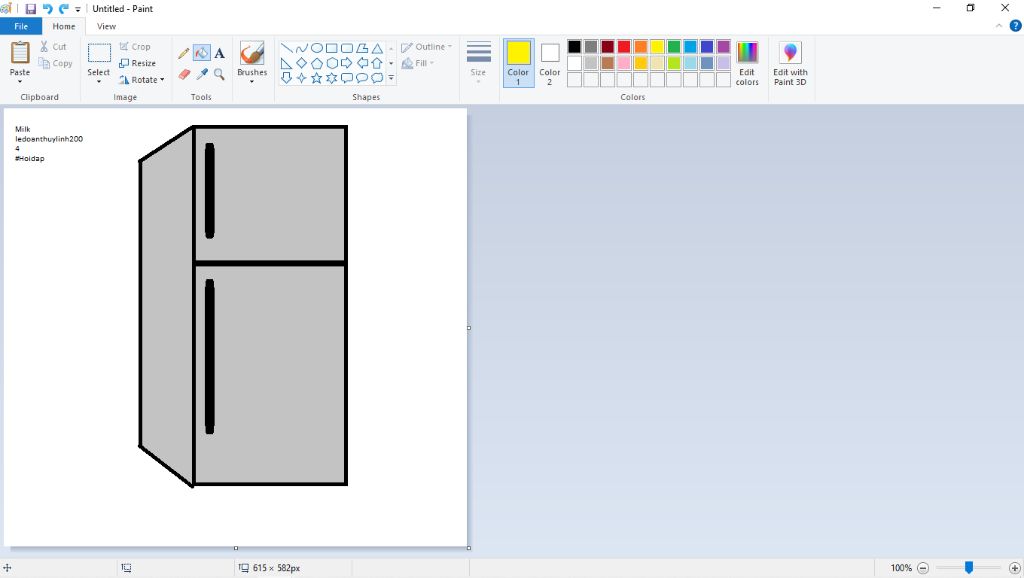Image resolution: width=1024 pixels, height=578 pixels.
Task: Choose the Down arrow shape
Action: [287, 78]
